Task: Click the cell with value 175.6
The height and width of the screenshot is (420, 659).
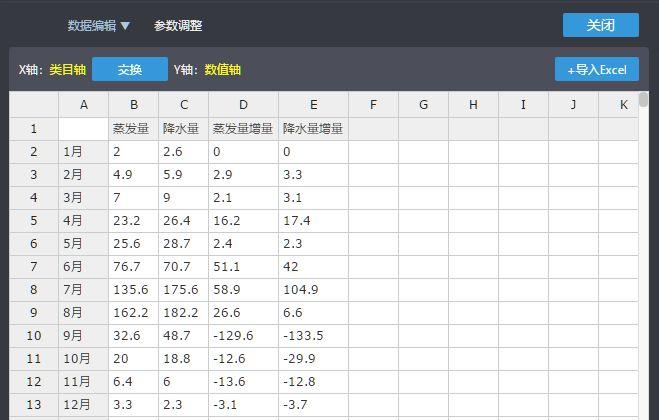Action: coord(184,290)
